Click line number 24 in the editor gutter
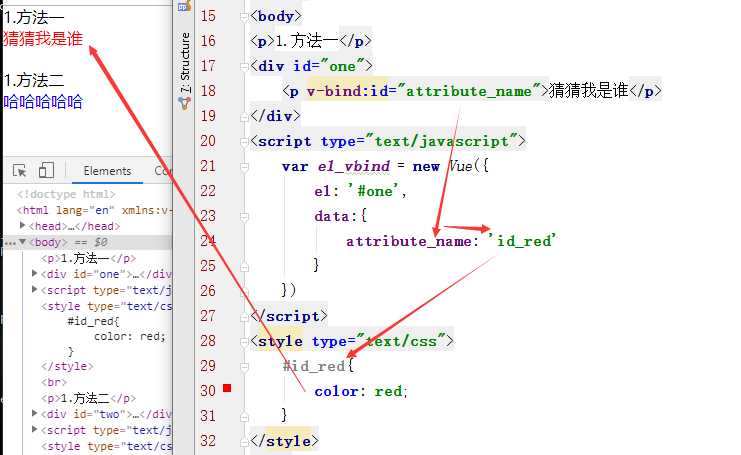This screenshot has height=455, width=741. (208, 240)
